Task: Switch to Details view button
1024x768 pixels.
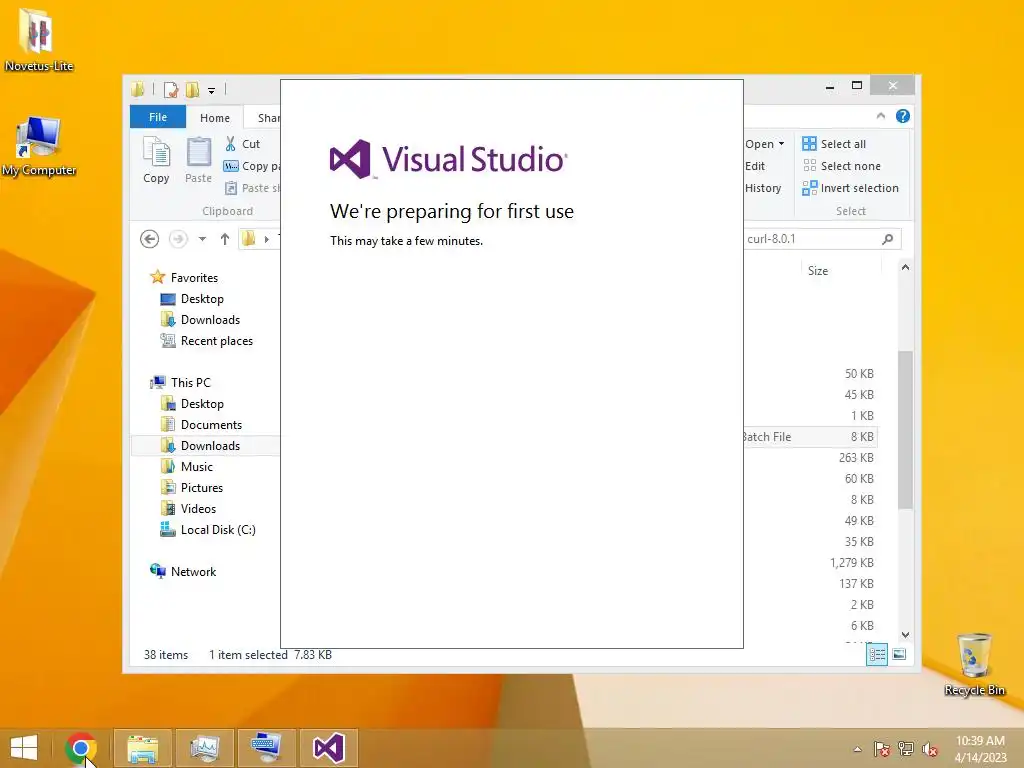Action: point(877,654)
